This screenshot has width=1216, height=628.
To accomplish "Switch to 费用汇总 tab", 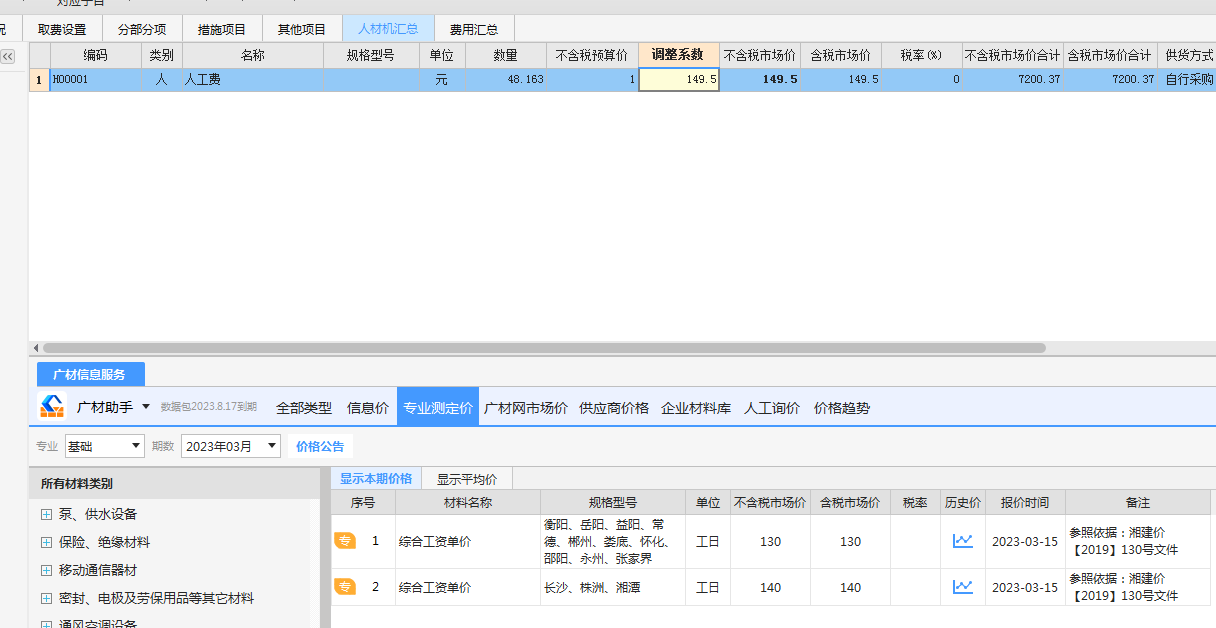I will click(474, 29).
